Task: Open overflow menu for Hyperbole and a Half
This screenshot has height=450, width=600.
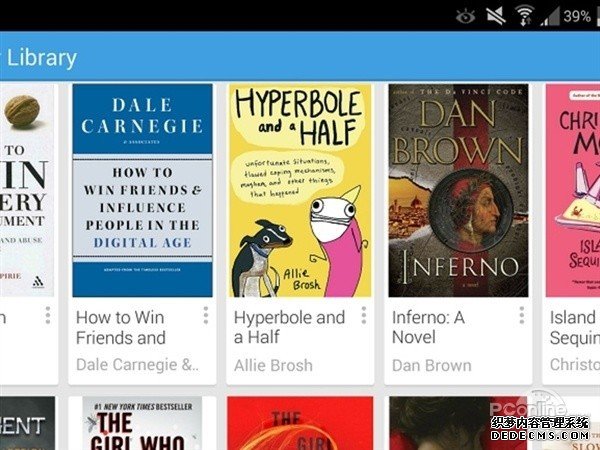Action: point(364,315)
